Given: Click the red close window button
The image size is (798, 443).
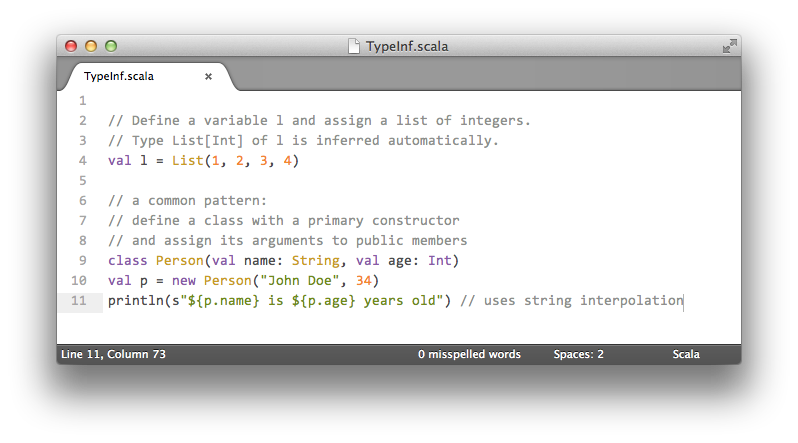Looking at the screenshot, I should 71,46.
